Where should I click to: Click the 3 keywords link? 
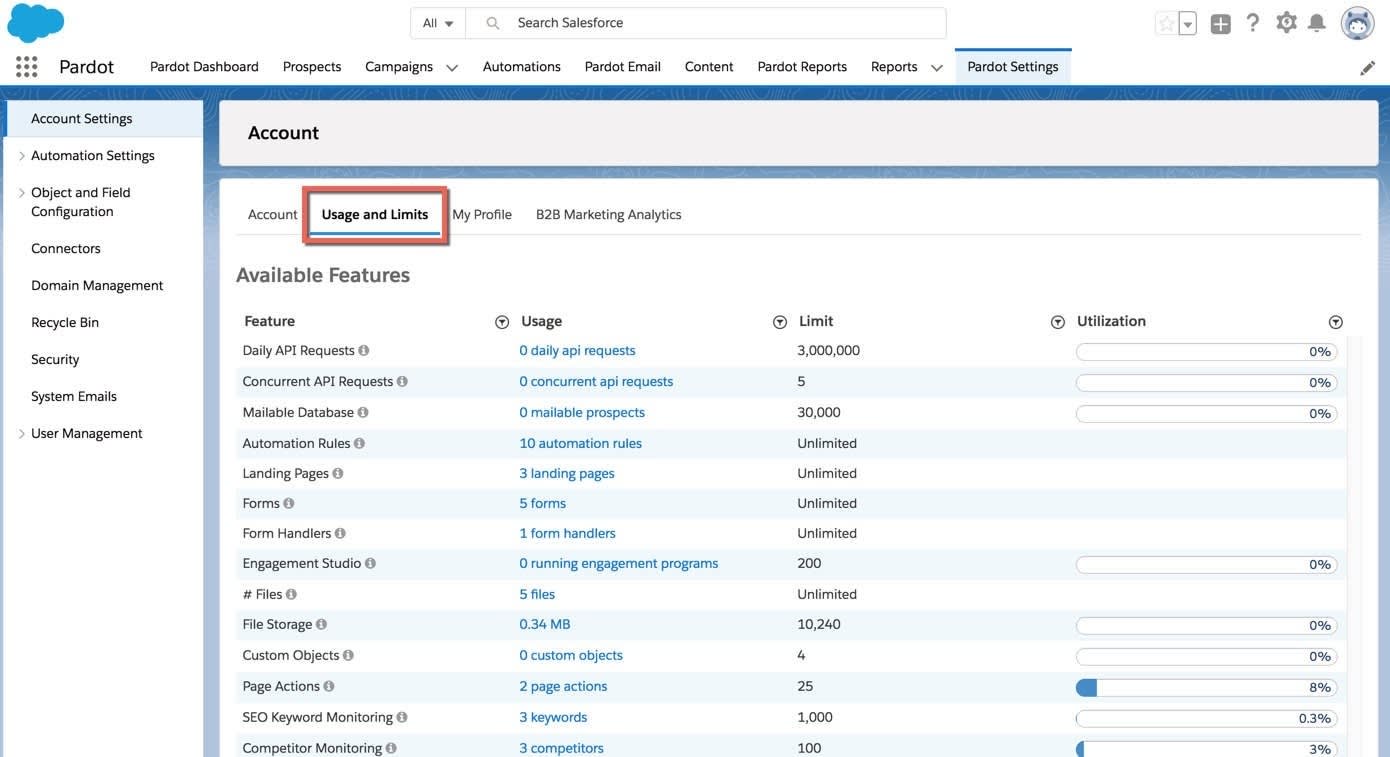coord(552,716)
